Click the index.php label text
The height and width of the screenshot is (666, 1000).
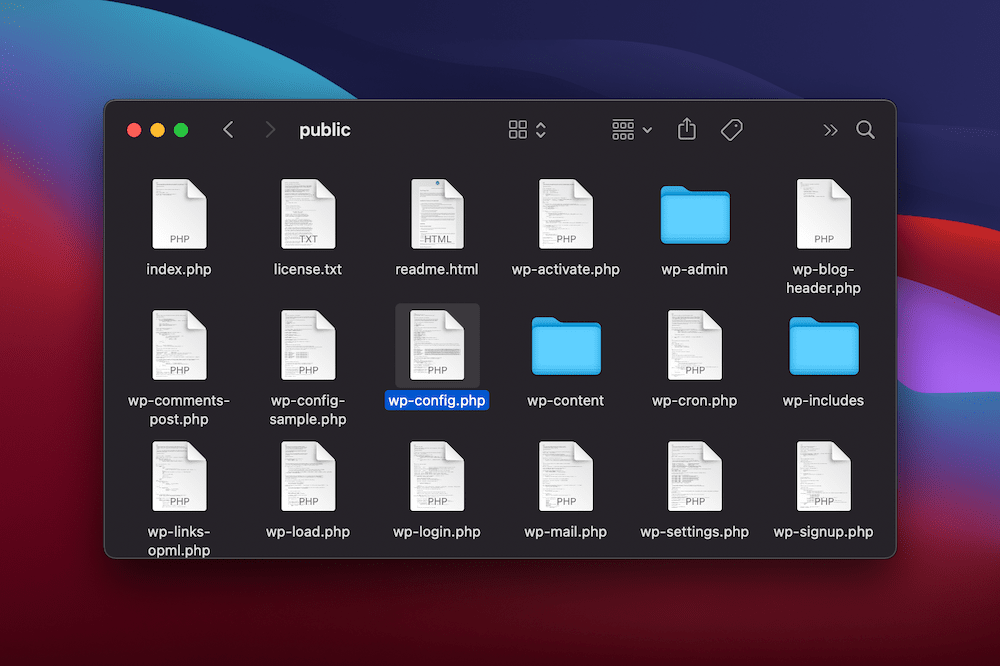(179, 269)
